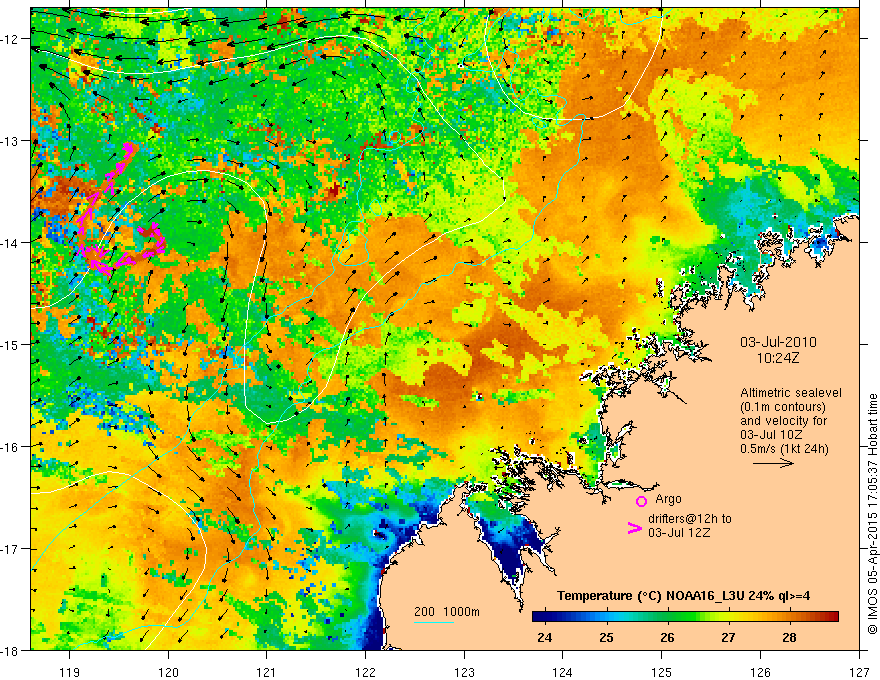Image resolution: width=880 pixels, height=680 pixels.
Task: Click the '03-Jul 12Z' drifter legend text
Action: click(x=679, y=532)
